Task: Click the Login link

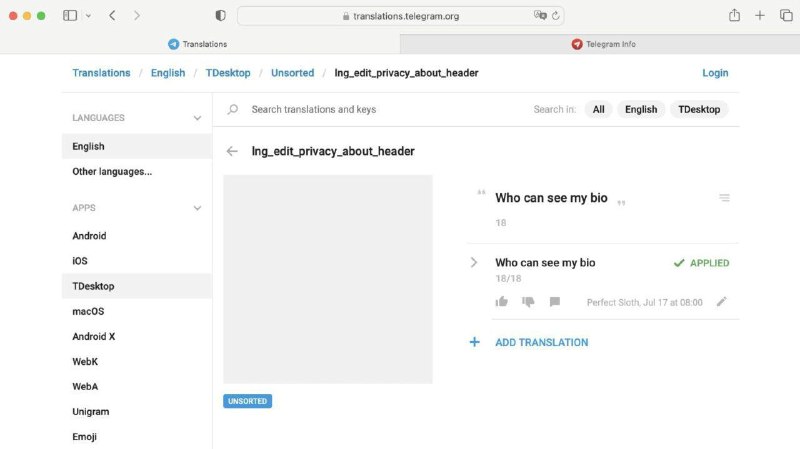Action: pos(715,73)
